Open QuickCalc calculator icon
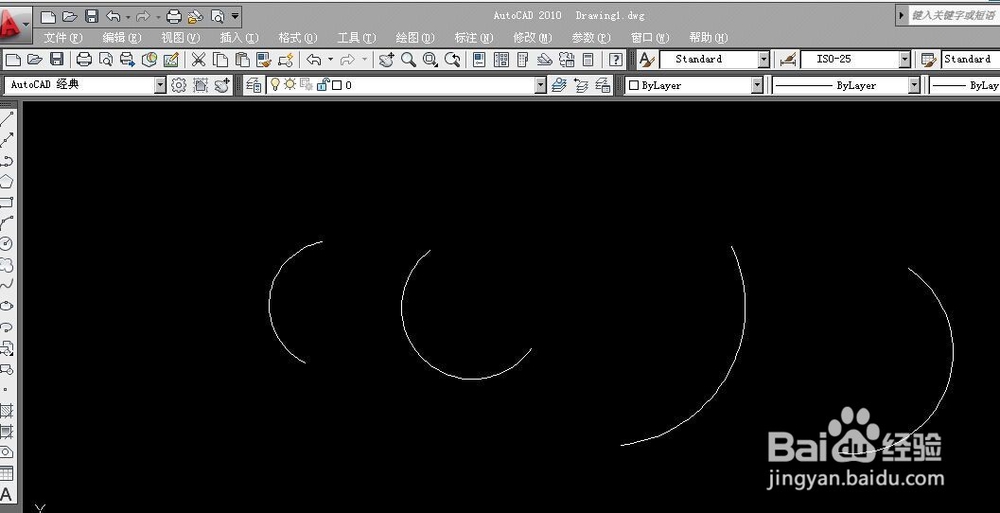This screenshot has width=1000, height=513. click(x=589, y=60)
